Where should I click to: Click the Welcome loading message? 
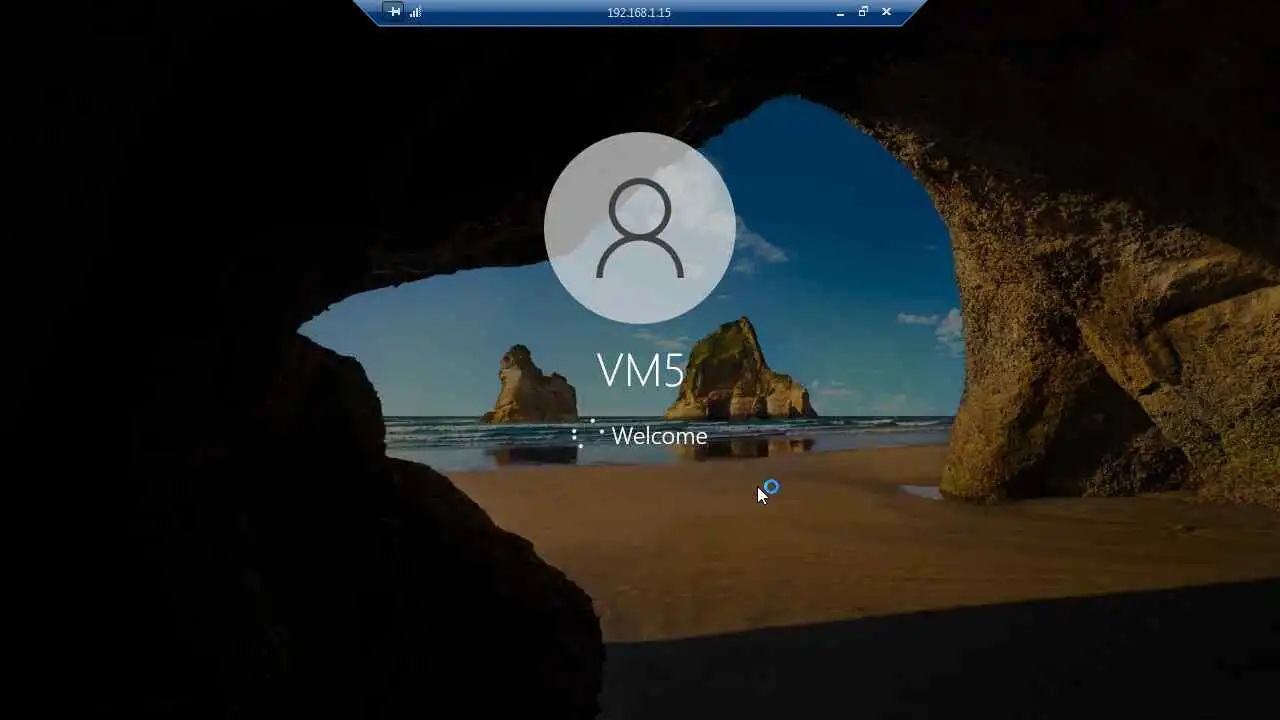point(659,436)
